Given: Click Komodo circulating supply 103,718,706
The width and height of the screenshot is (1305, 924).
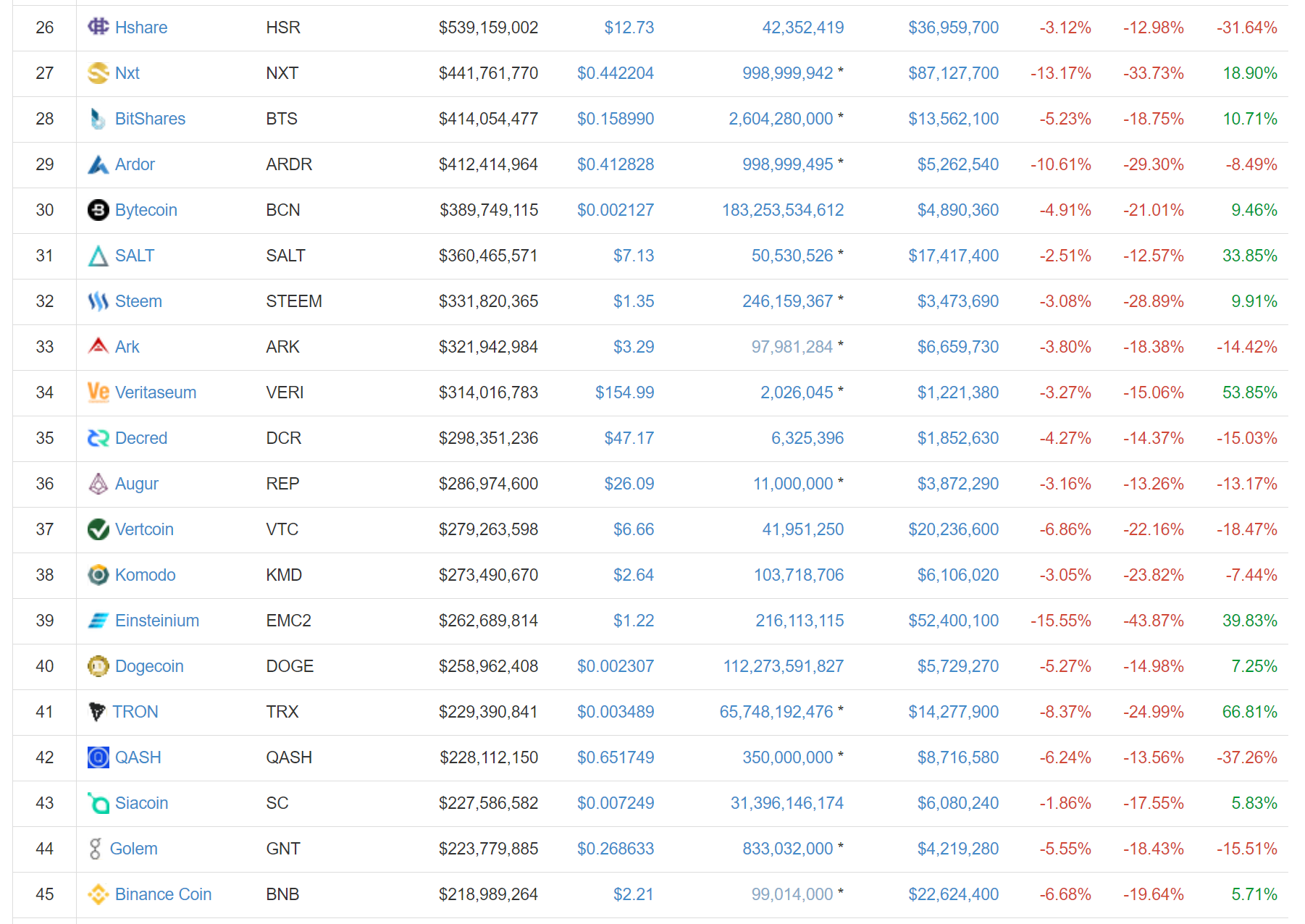Looking at the screenshot, I should (x=799, y=575).
